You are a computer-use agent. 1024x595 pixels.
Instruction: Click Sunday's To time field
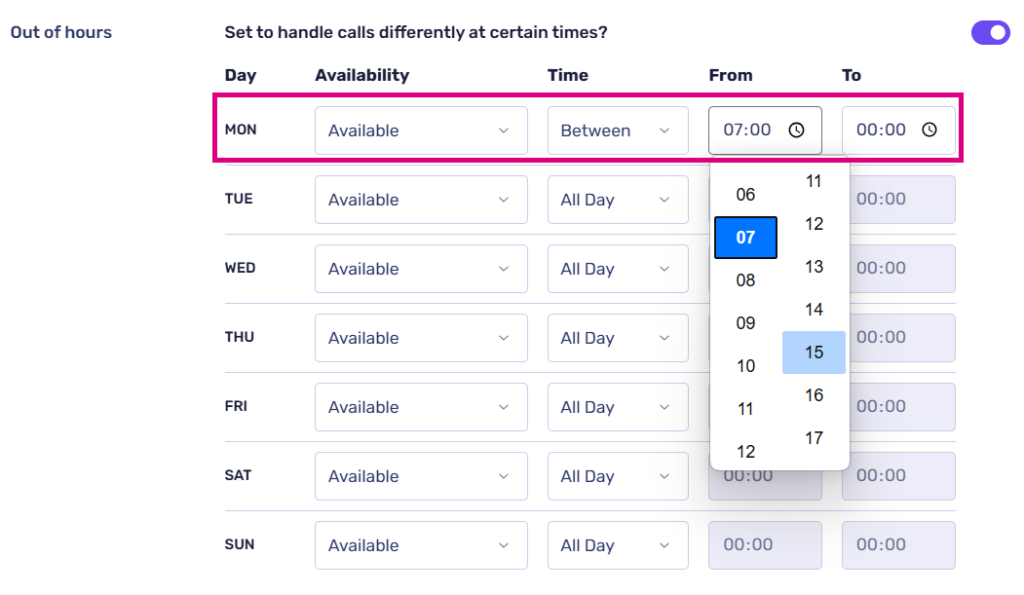pos(898,545)
